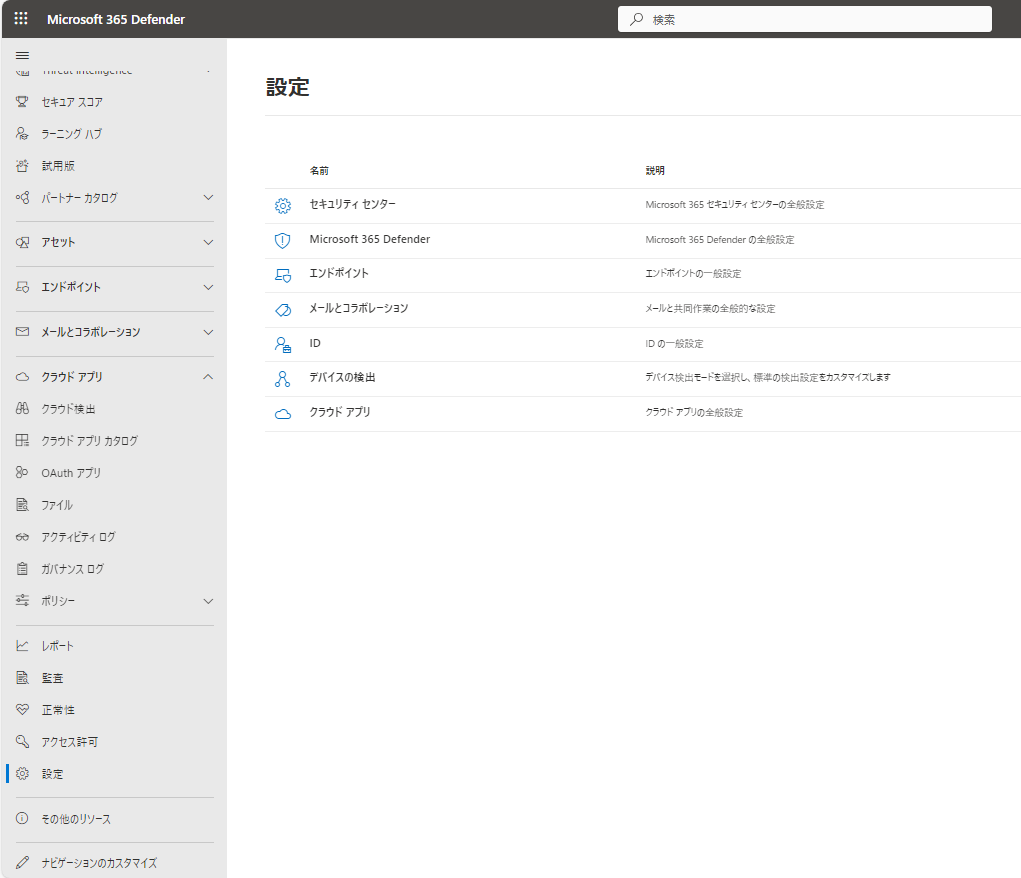Image resolution: width=1021 pixels, height=878 pixels.
Task: Click 'クラウド アプリの全般設定' description text
Action: coord(694,412)
